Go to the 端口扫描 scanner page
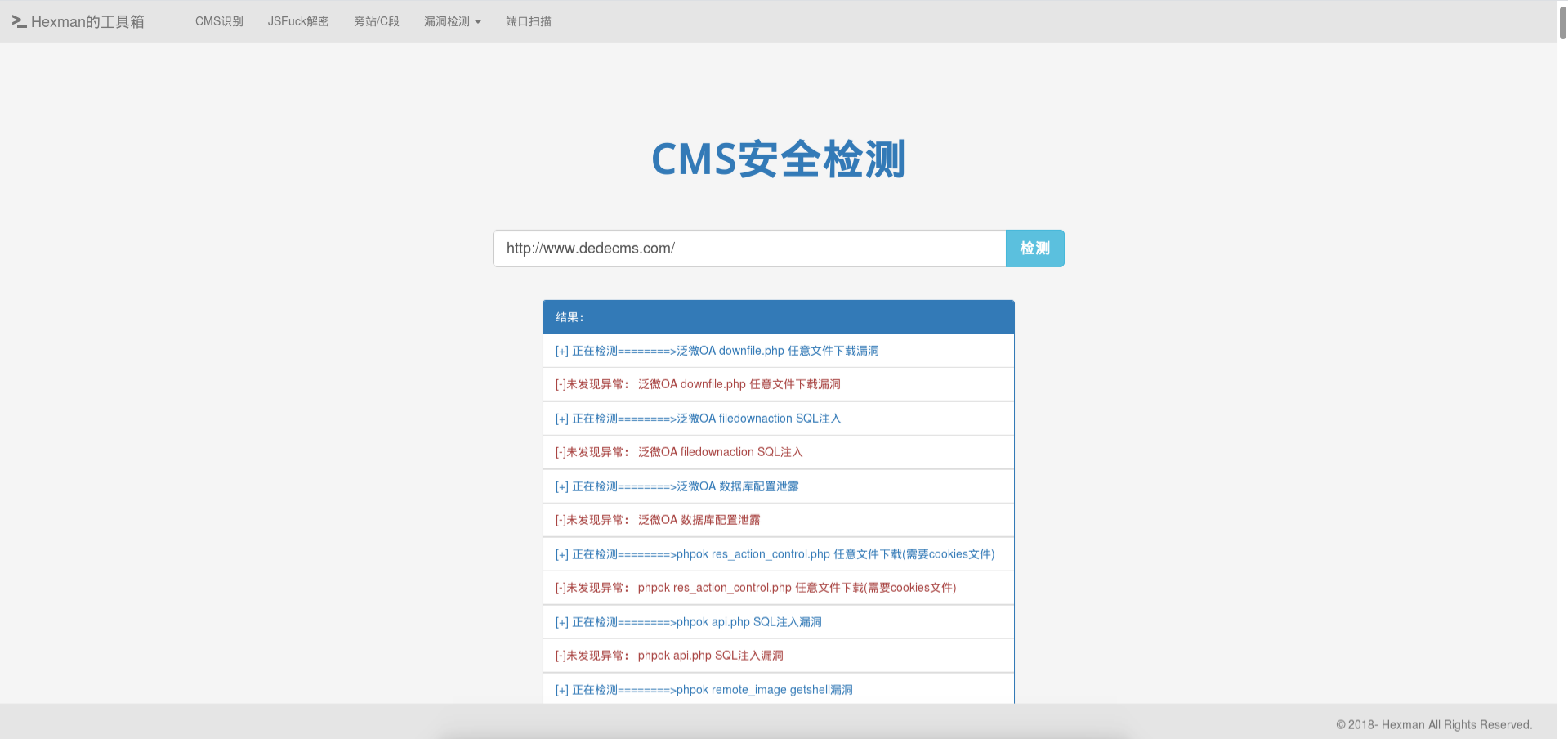This screenshot has height=739, width=1568. 528,21
